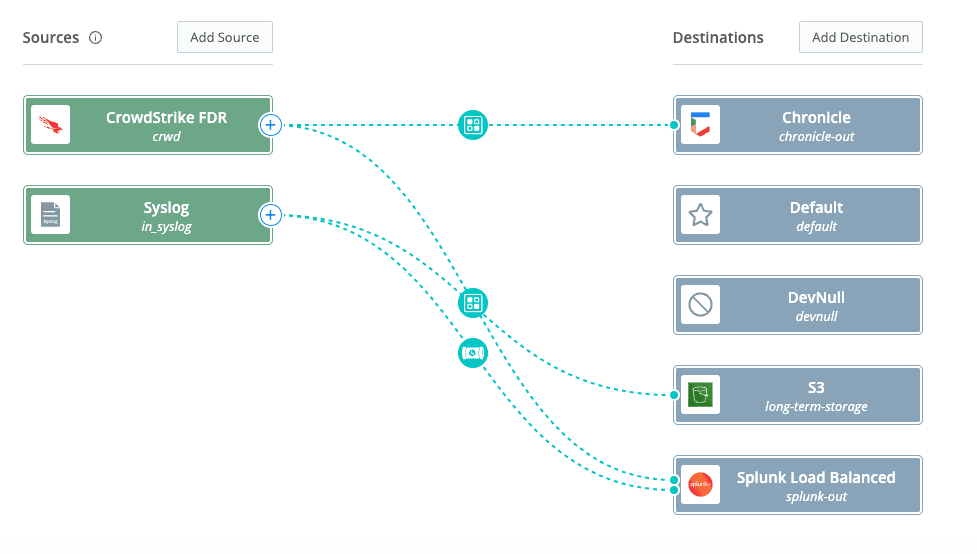Image resolution: width=977 pixels, height=554 pixels.
Task: Click the Syslog document icon
Action: [50, 215]
